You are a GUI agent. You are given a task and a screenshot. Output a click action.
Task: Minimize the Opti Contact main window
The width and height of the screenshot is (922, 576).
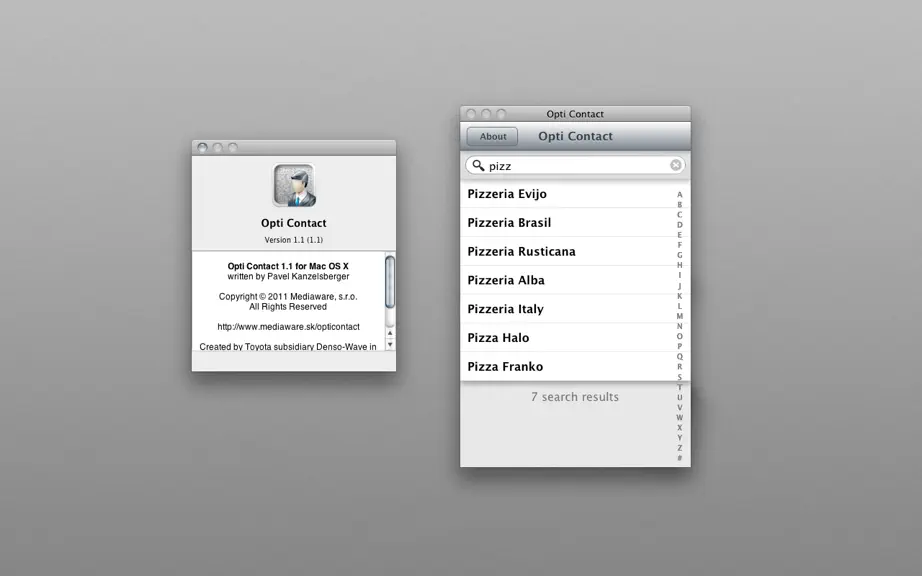pos(486,113)
